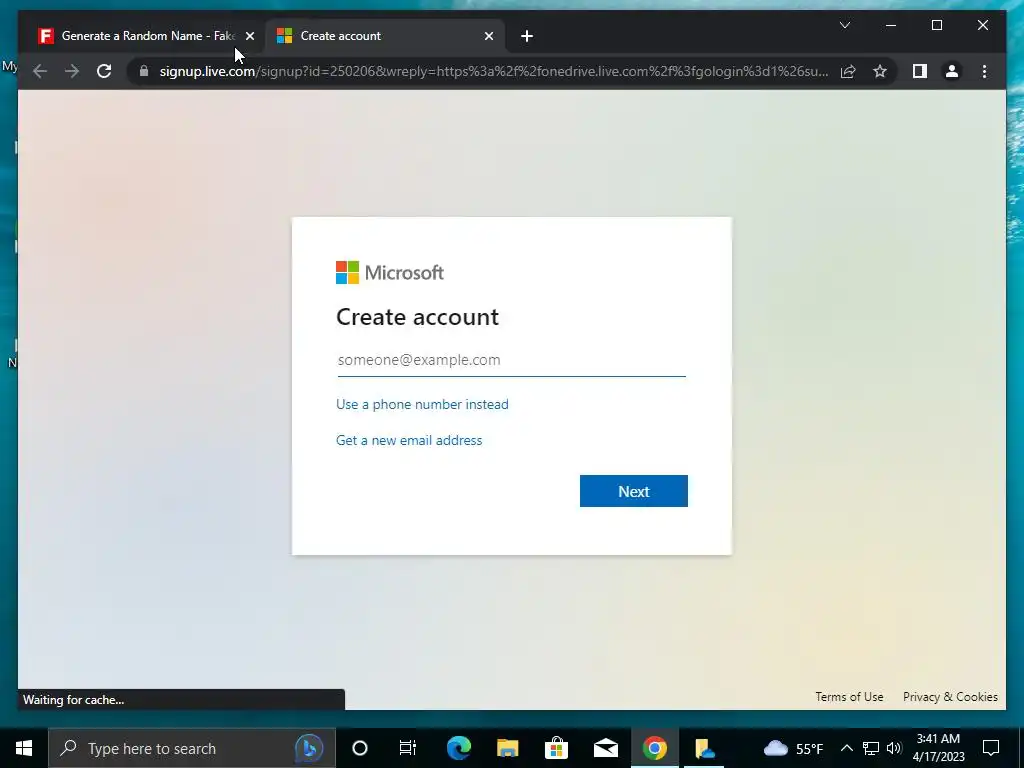Share this page icon
The height and width of the screenshot is (768, 1024).
(x=848, y=71)
